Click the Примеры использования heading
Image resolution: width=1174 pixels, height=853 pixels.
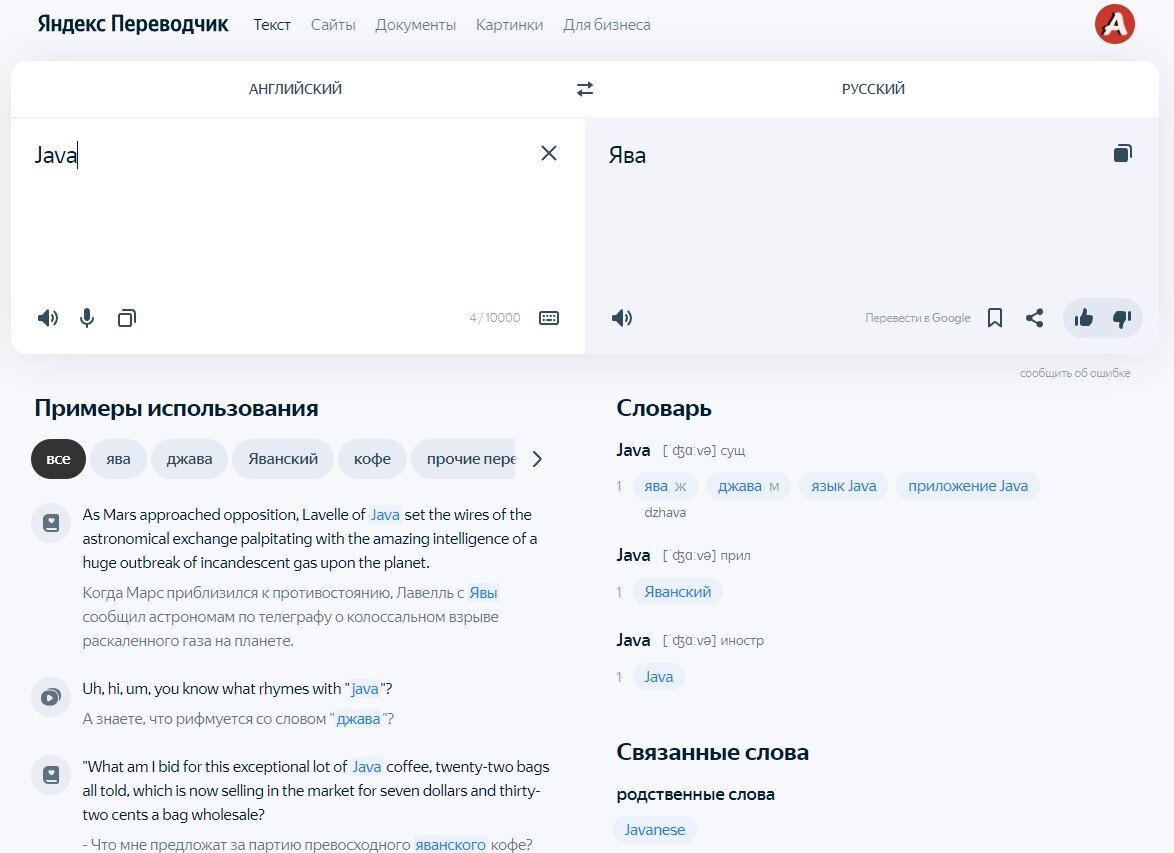point(176,408)
